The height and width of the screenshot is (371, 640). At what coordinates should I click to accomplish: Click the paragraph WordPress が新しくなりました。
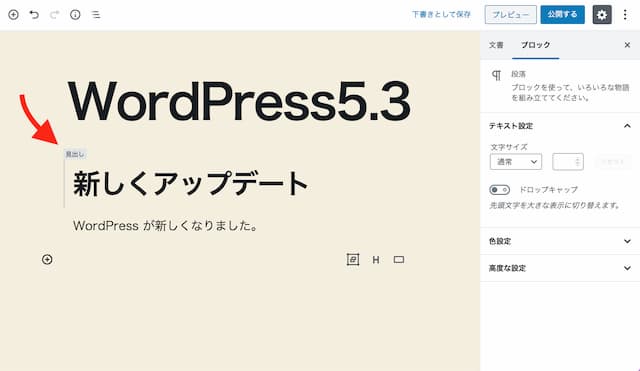(x=165, y=225)
